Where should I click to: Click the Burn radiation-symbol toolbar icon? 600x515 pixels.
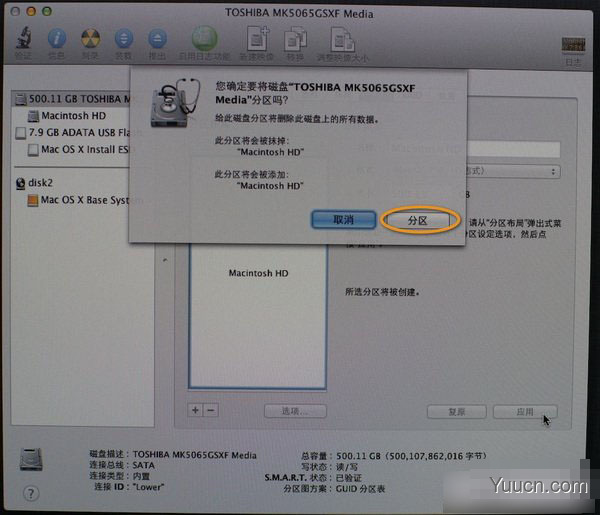coord(91,38)
